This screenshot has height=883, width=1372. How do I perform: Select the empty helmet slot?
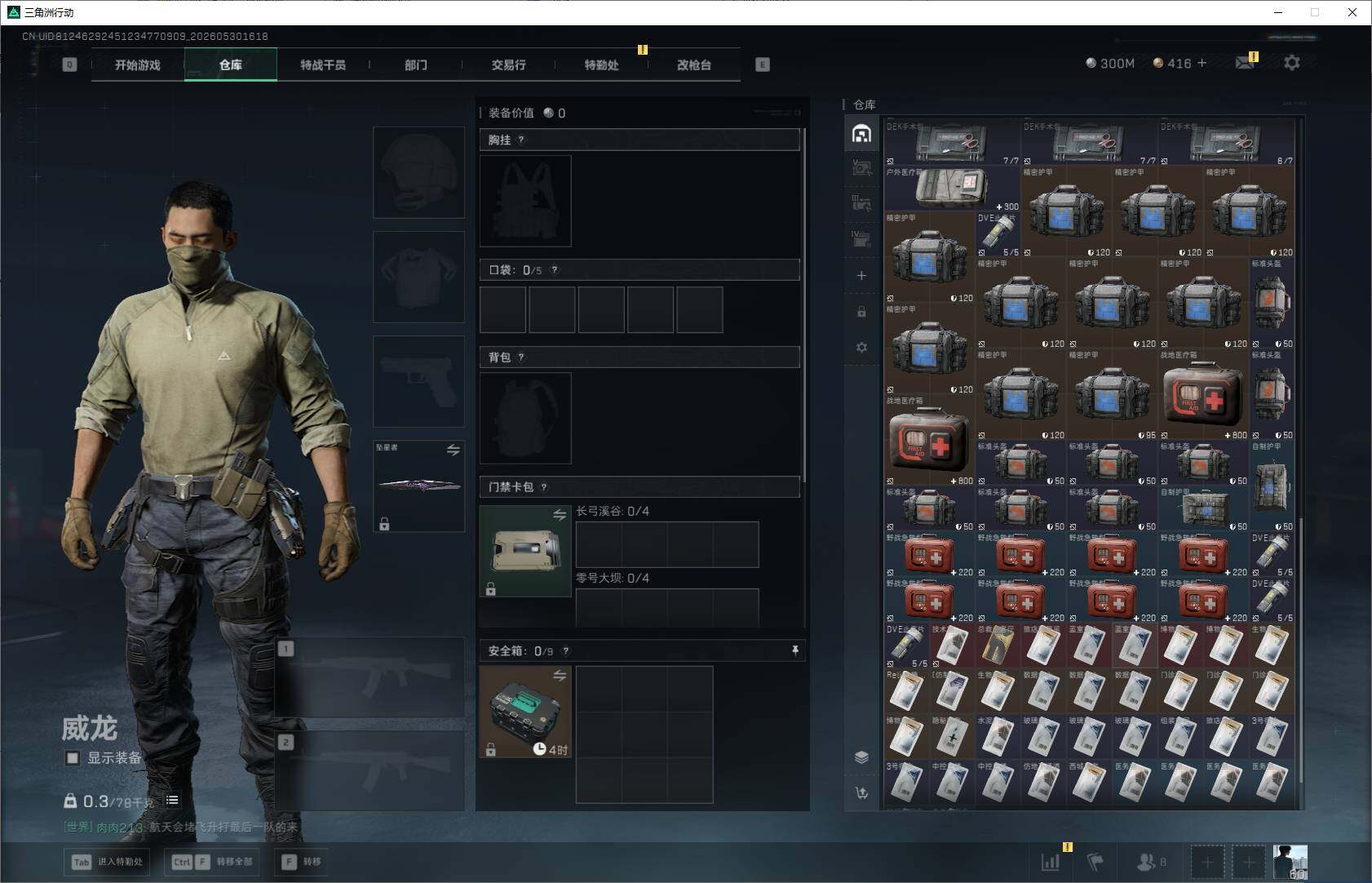point(418,172)
